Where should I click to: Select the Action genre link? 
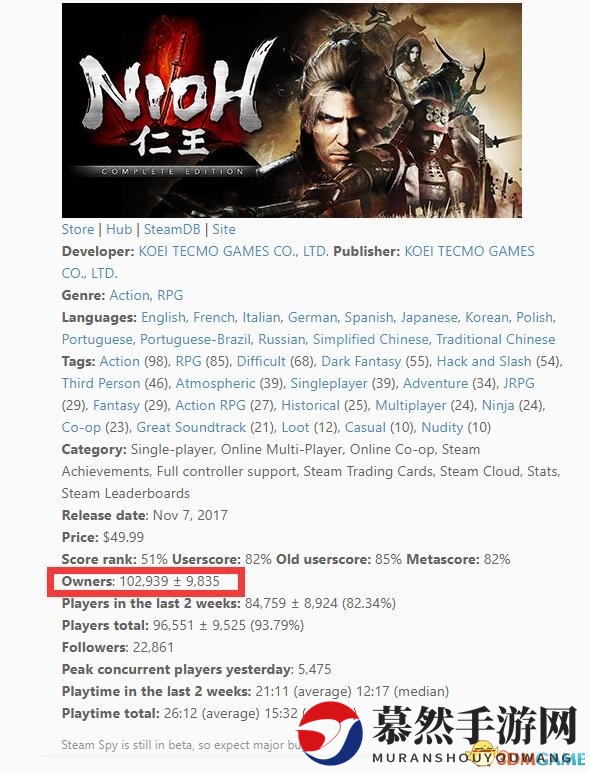click(130, 295)
